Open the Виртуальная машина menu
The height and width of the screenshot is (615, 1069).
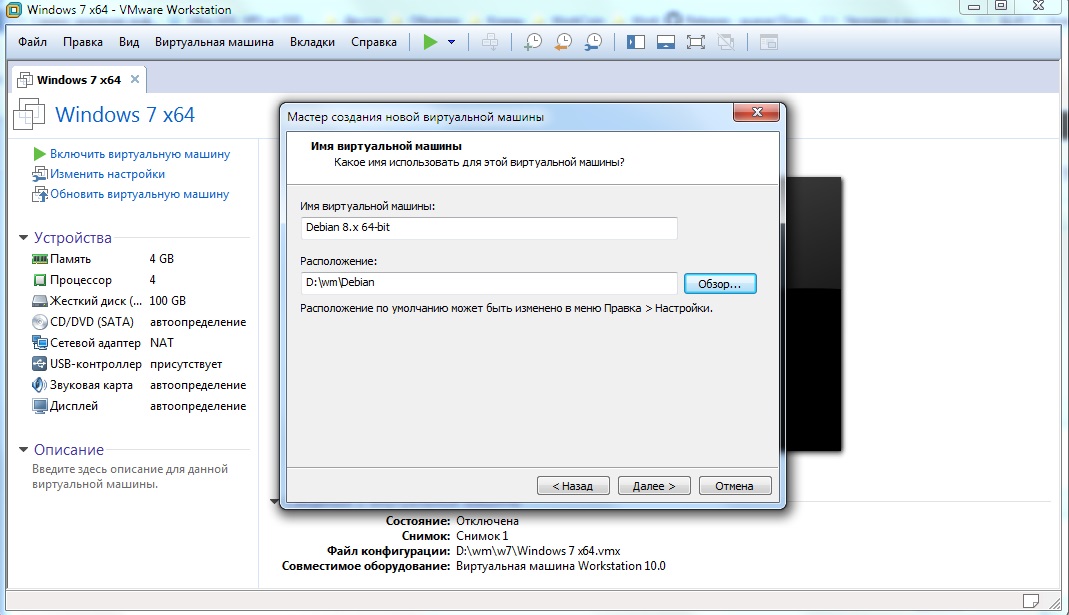[214, 42]
